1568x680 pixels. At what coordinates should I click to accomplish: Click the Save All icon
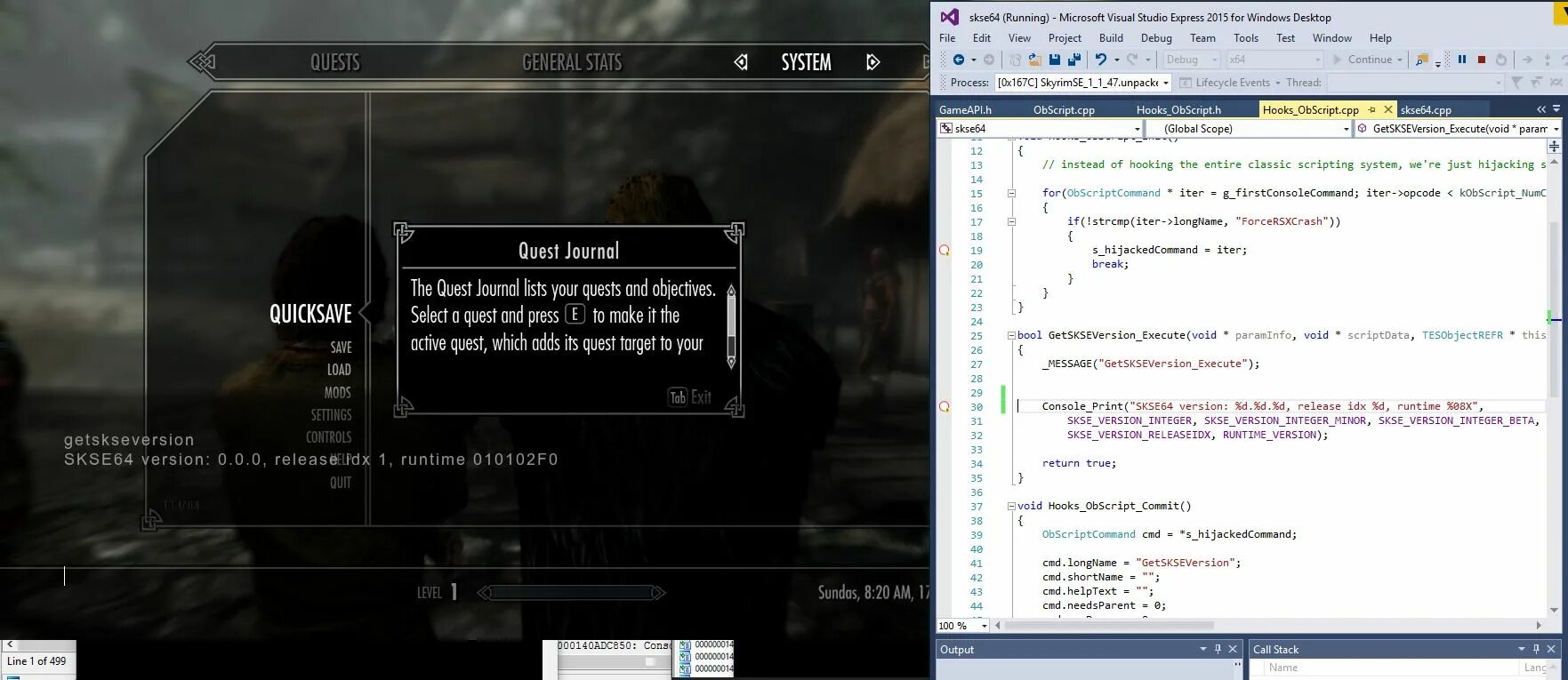[1074, 60]
